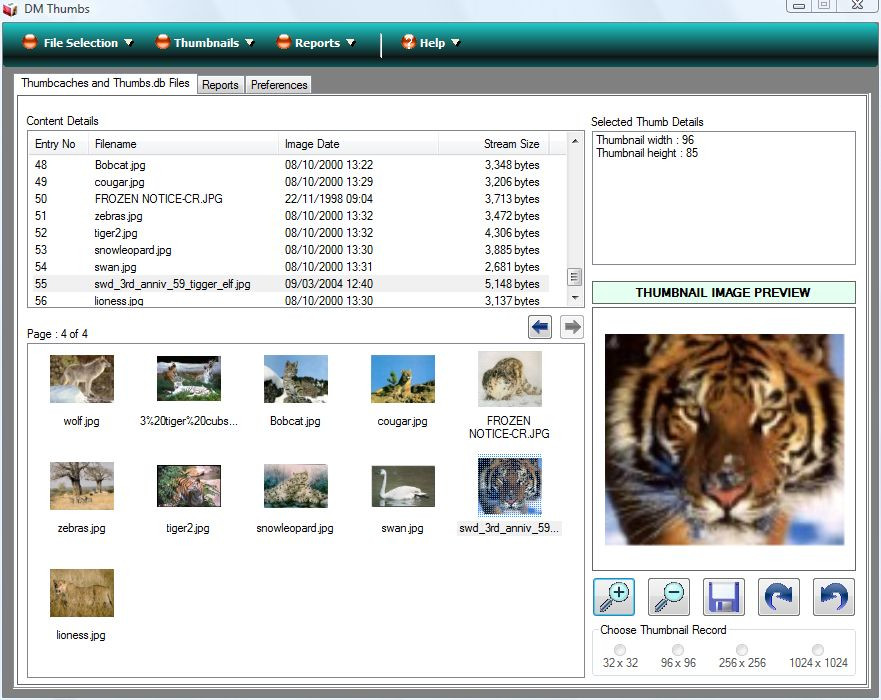The image size is (881, 700).
Task: Save thumbnail with the floppy disk icon
Action: 723,597
